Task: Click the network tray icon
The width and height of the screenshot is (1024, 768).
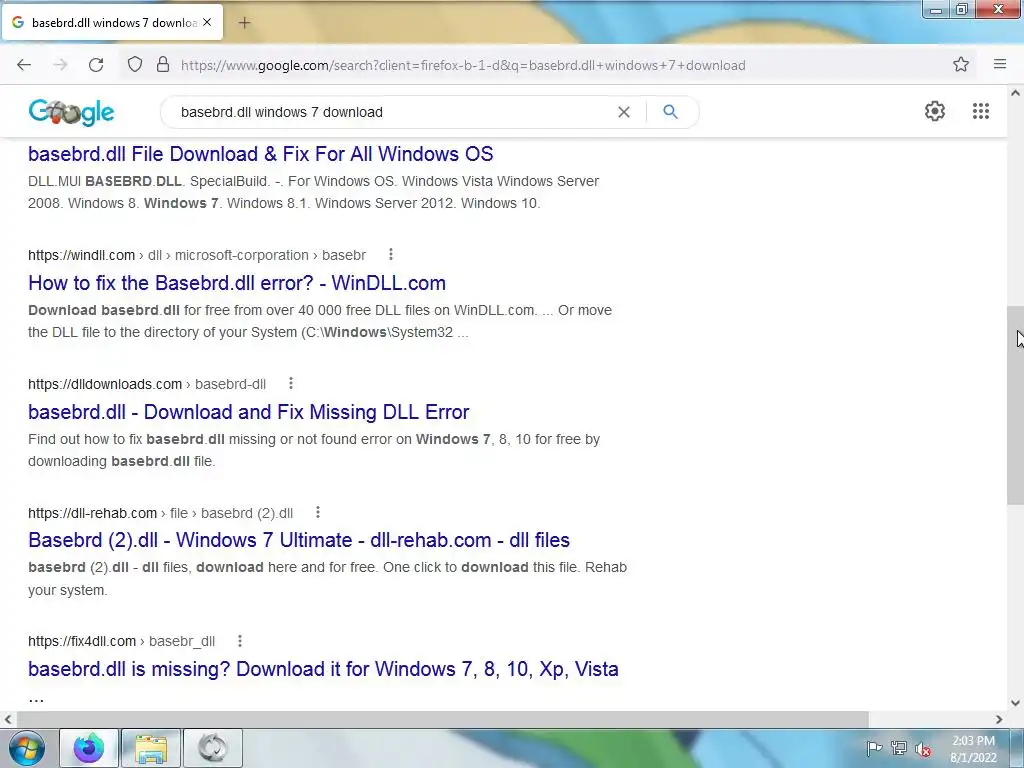Action: pyautogui.click(x=899, y=748)
